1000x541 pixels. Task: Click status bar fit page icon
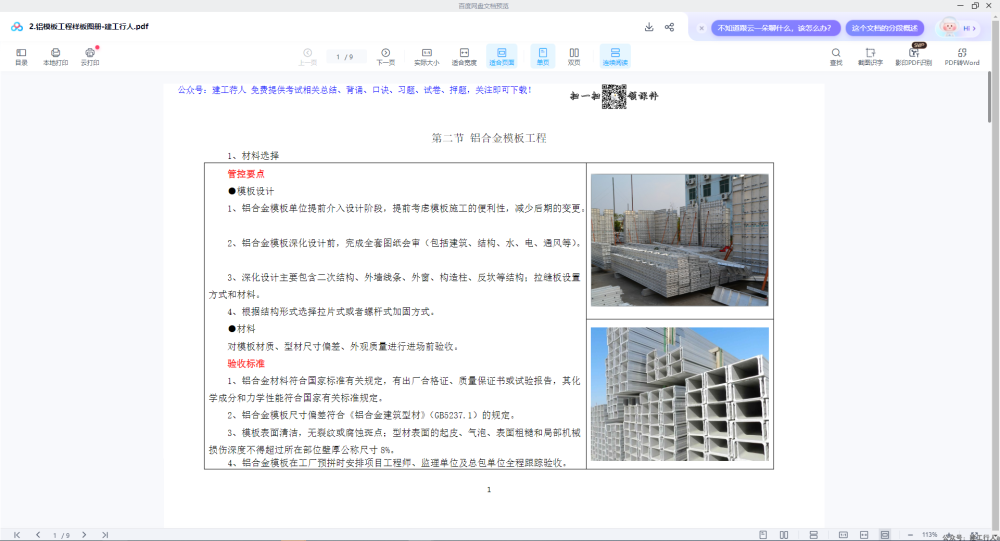885,535
